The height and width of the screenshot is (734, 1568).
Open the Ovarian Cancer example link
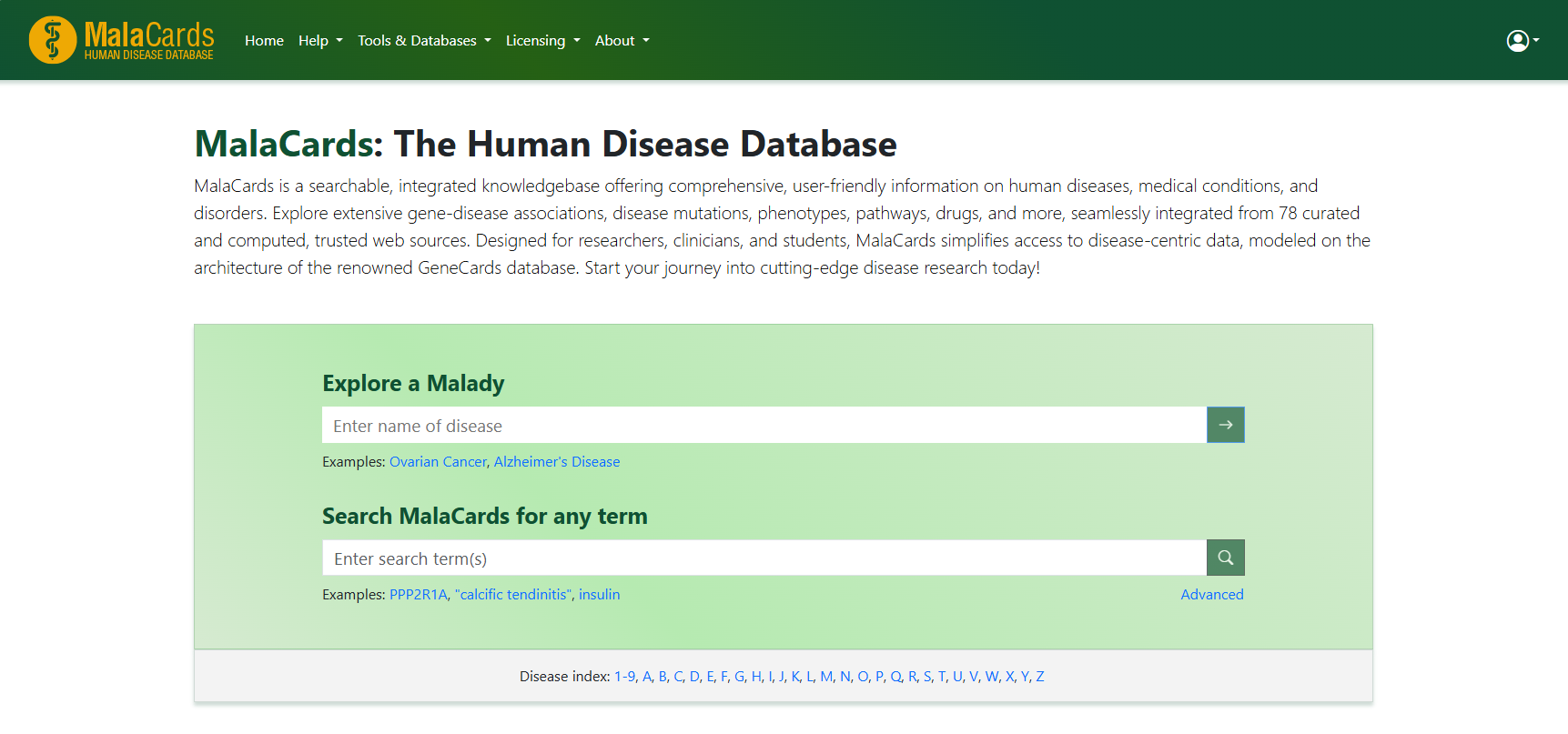pos(438,461)
